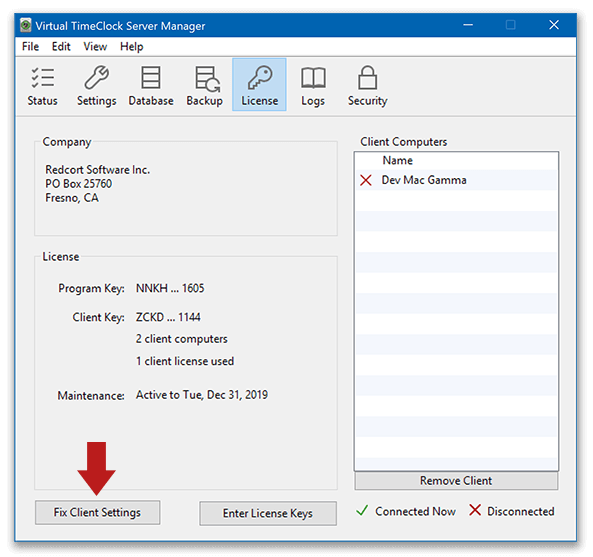The width and height of the screenshot is (593, 557).
Task: Close the Server Manager window
Action: pos(554,25)
